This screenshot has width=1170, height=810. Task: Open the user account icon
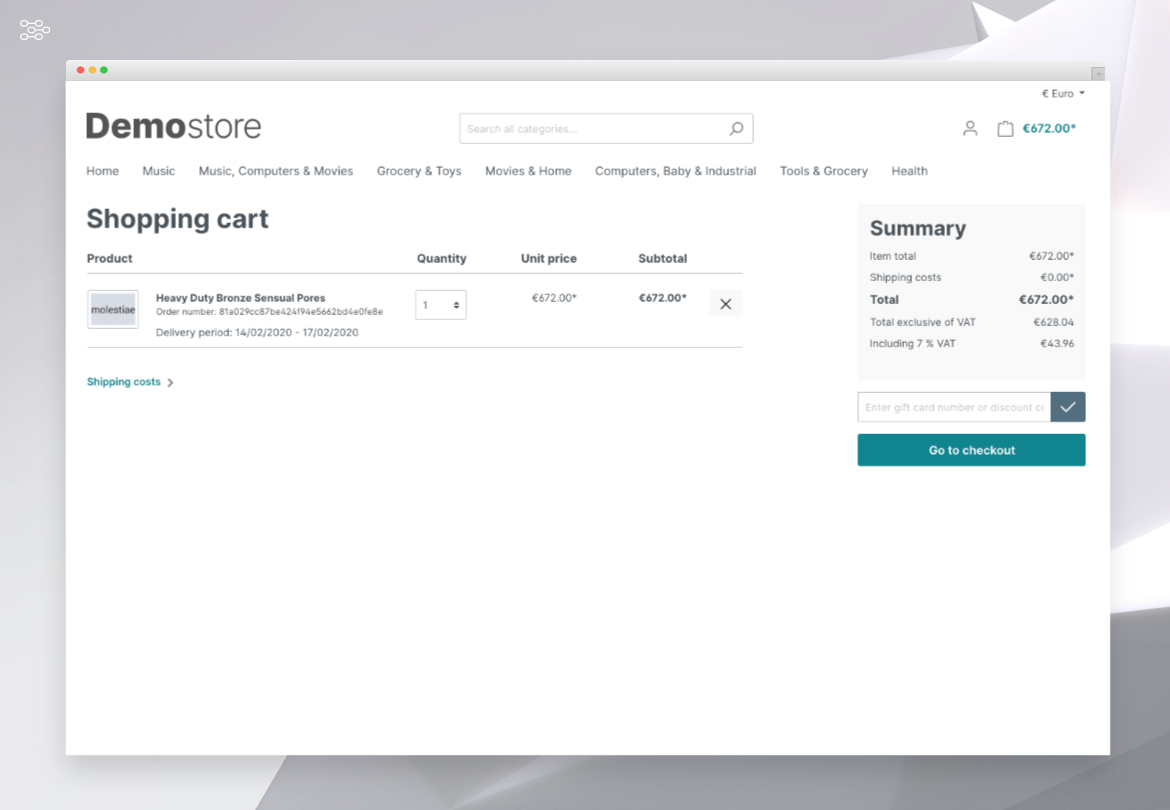969,129
